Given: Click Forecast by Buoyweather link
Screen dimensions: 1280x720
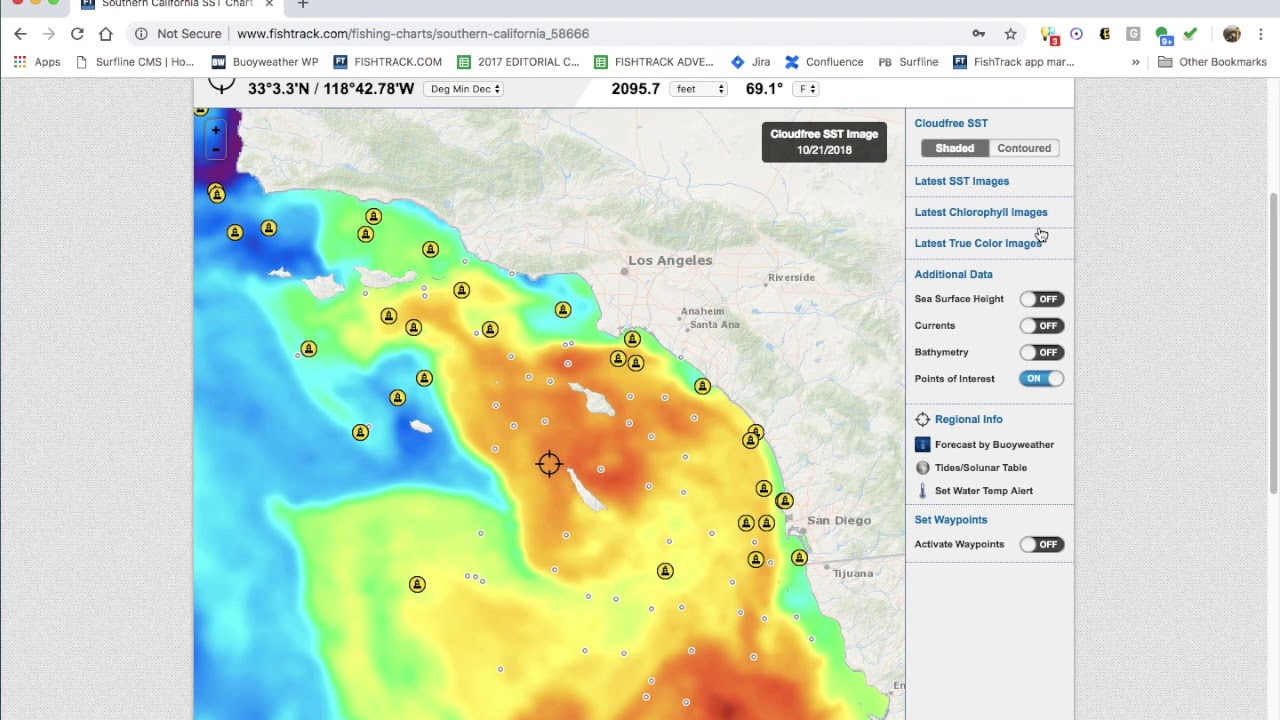Looking at the screenshot, I should pyautogui.click(x=994, y=445).
